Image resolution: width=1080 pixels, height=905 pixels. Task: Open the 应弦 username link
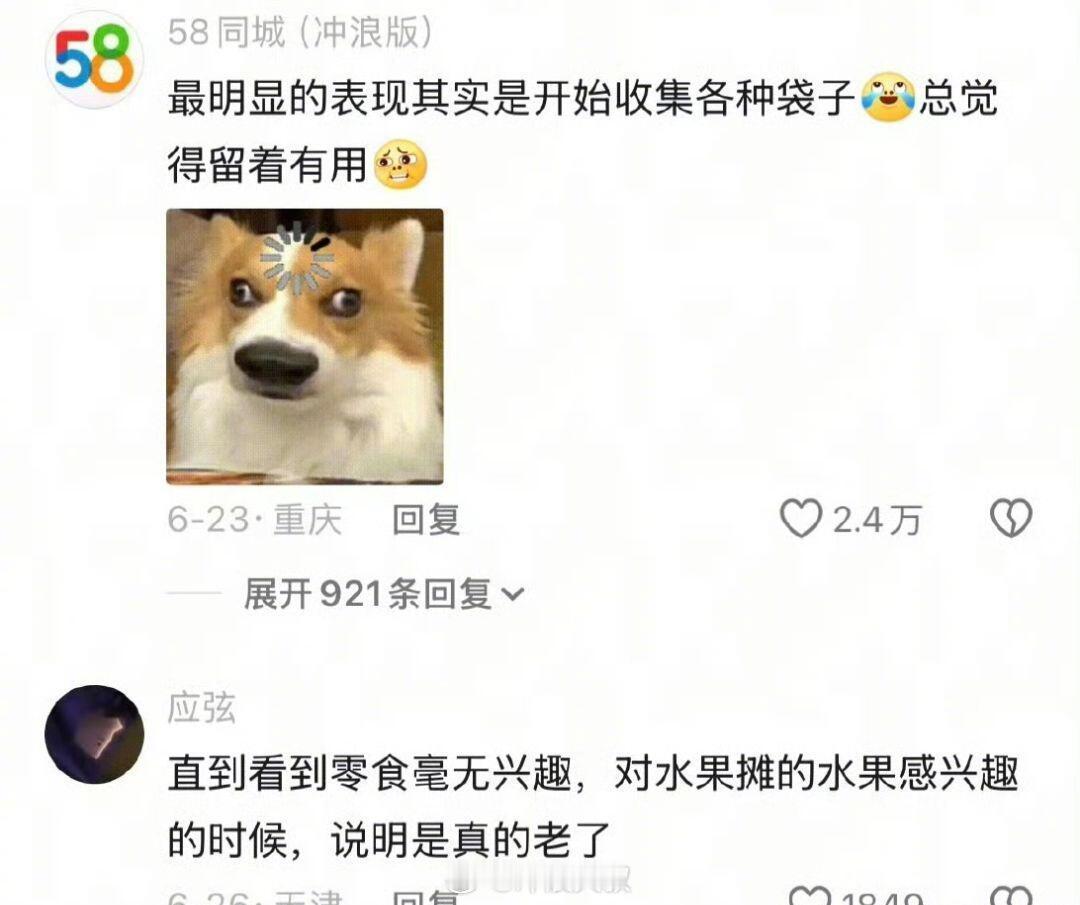point(202,707)
